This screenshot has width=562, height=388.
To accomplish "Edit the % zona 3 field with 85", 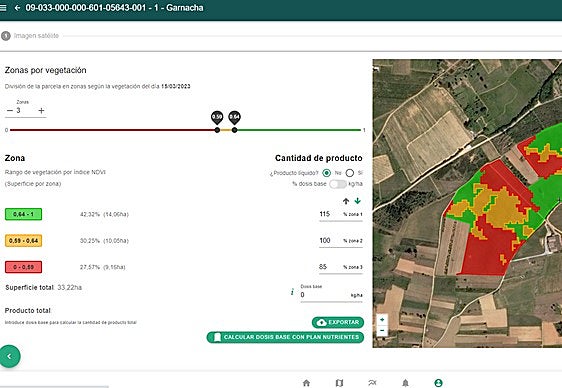I will (x=341, y=267).
